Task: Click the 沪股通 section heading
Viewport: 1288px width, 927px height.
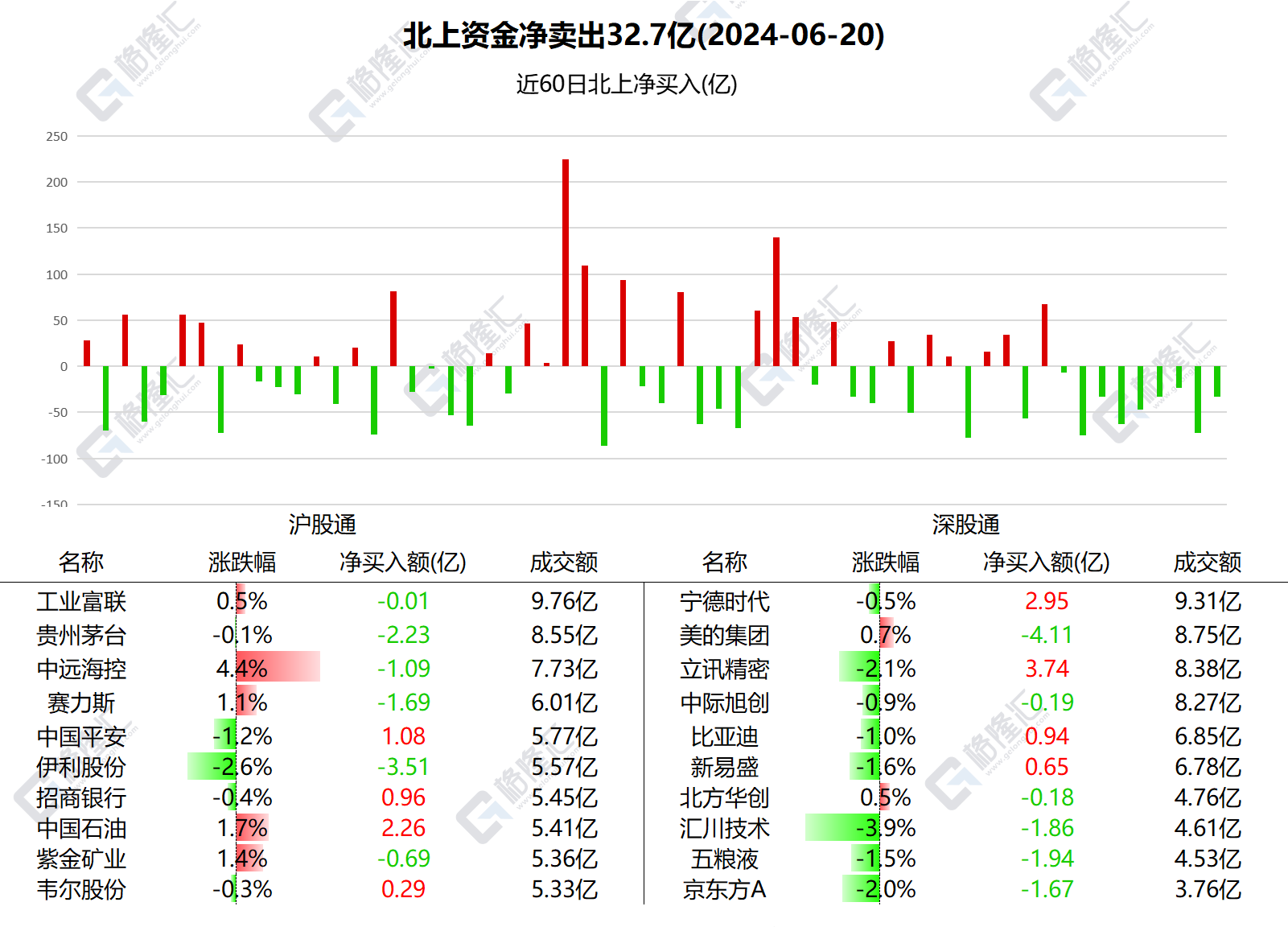Action: pyautogui.click(x=323, y=525)
